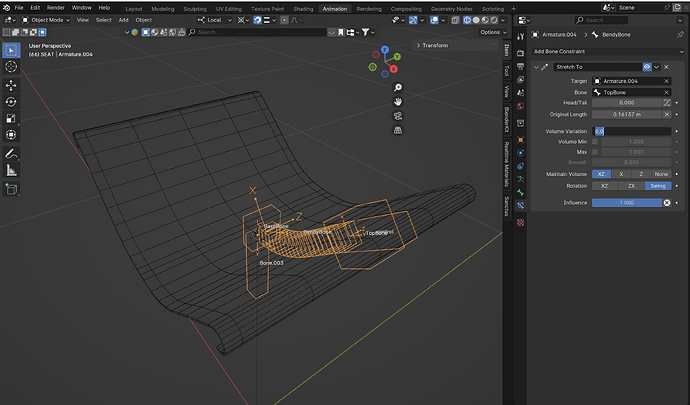The image size is (690, 405).
Task: Toggle proportional editing in header
Action: click(x=284, y=20)
